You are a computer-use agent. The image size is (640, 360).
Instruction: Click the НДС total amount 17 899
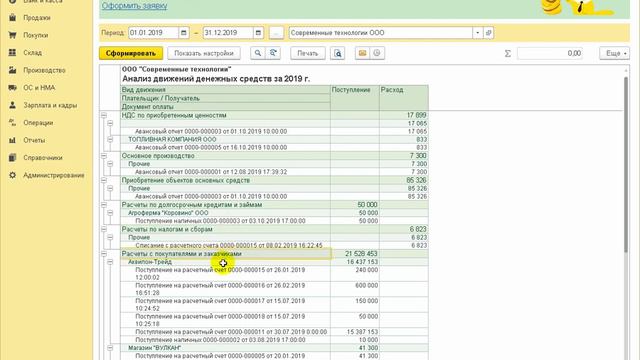tap(416, 116)
